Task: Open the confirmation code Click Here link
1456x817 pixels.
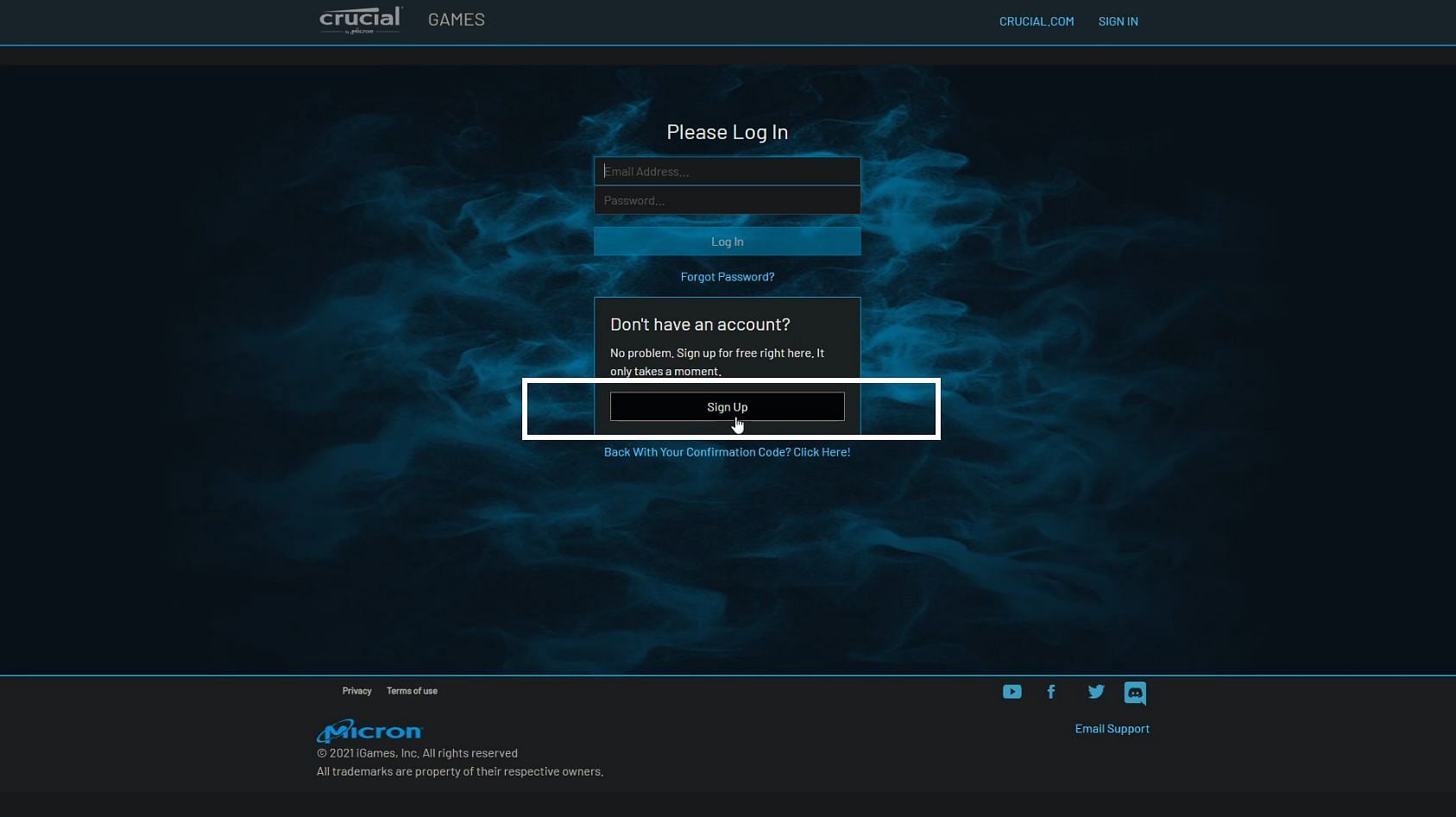Action: [x=728, y=452]
